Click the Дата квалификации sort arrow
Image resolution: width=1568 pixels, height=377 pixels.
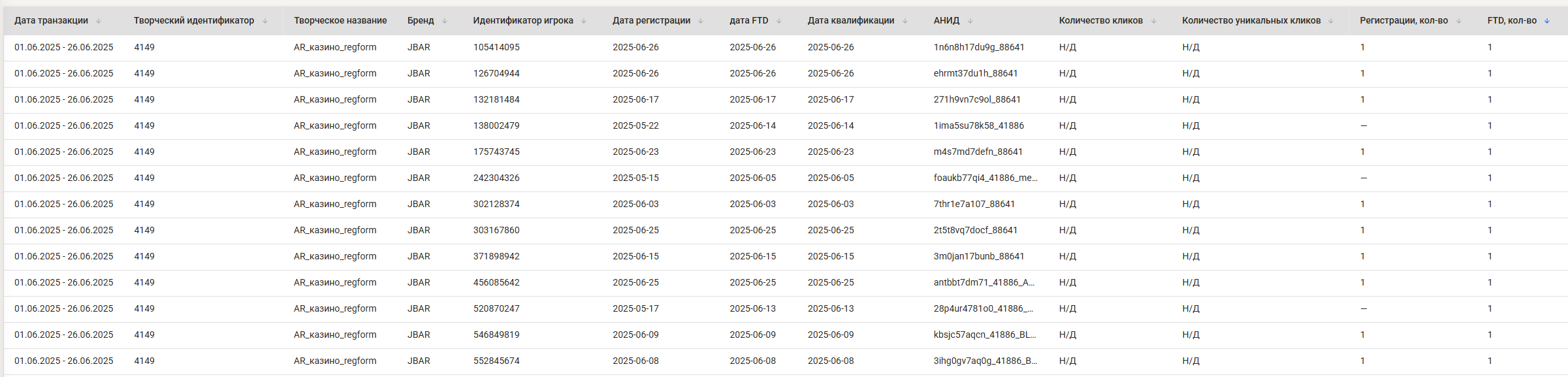[x=905, y=21]
